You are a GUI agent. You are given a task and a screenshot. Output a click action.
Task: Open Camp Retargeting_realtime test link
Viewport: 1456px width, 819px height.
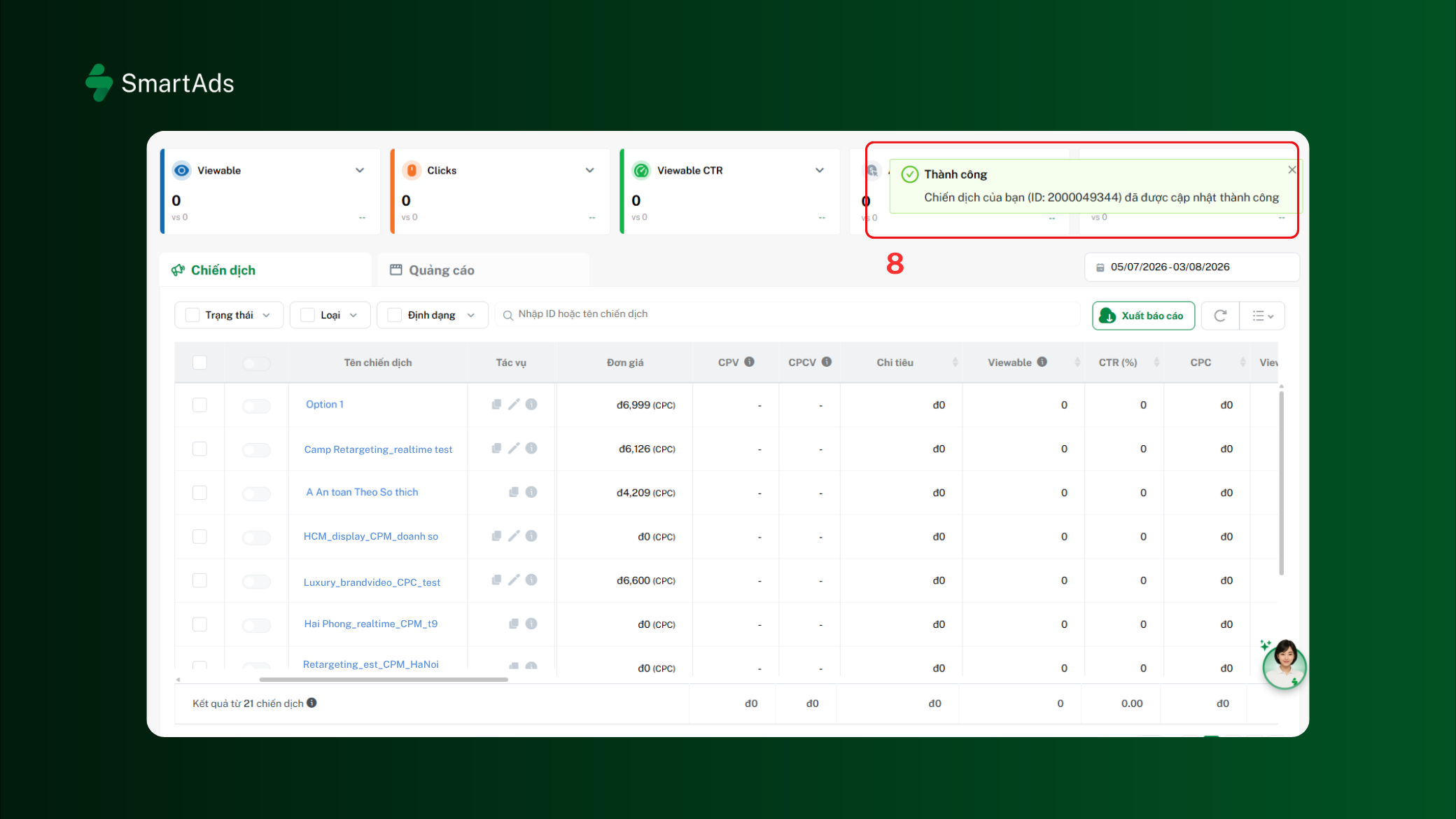pyautogui.click(x=378, y=449)
